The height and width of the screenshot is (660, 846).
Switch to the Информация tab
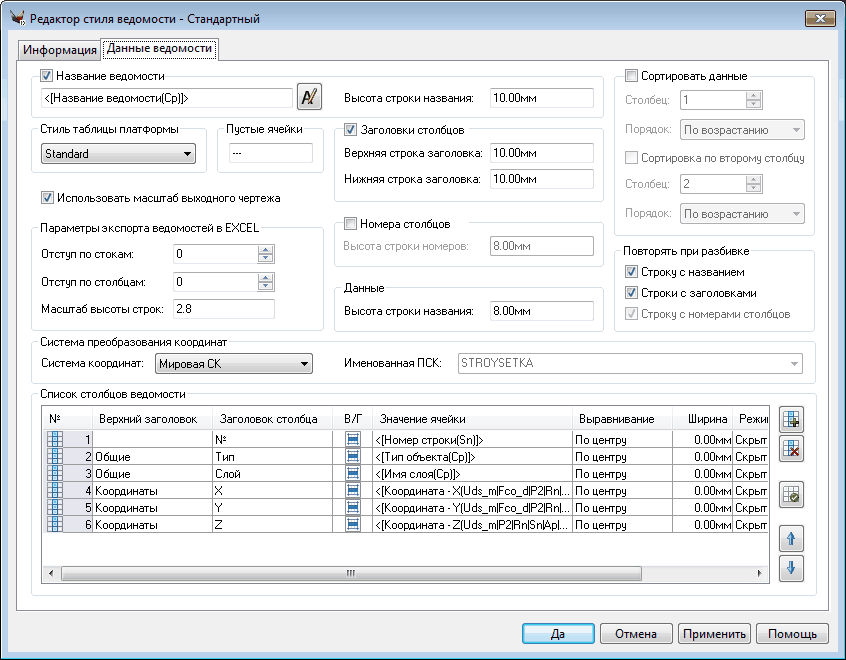tap(60, 50)
